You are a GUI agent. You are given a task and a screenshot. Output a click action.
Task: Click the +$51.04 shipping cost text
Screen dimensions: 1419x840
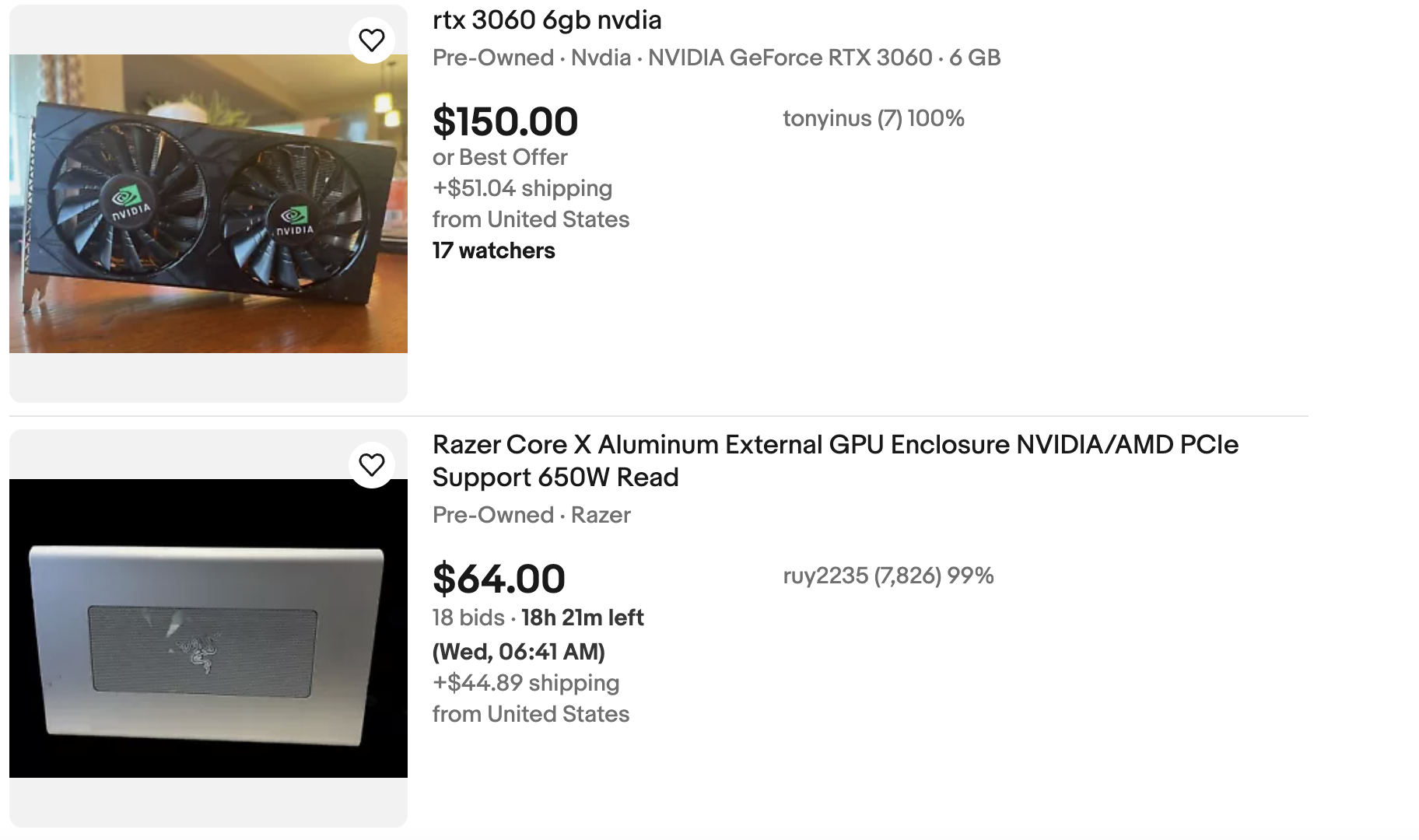click(521, 187)
